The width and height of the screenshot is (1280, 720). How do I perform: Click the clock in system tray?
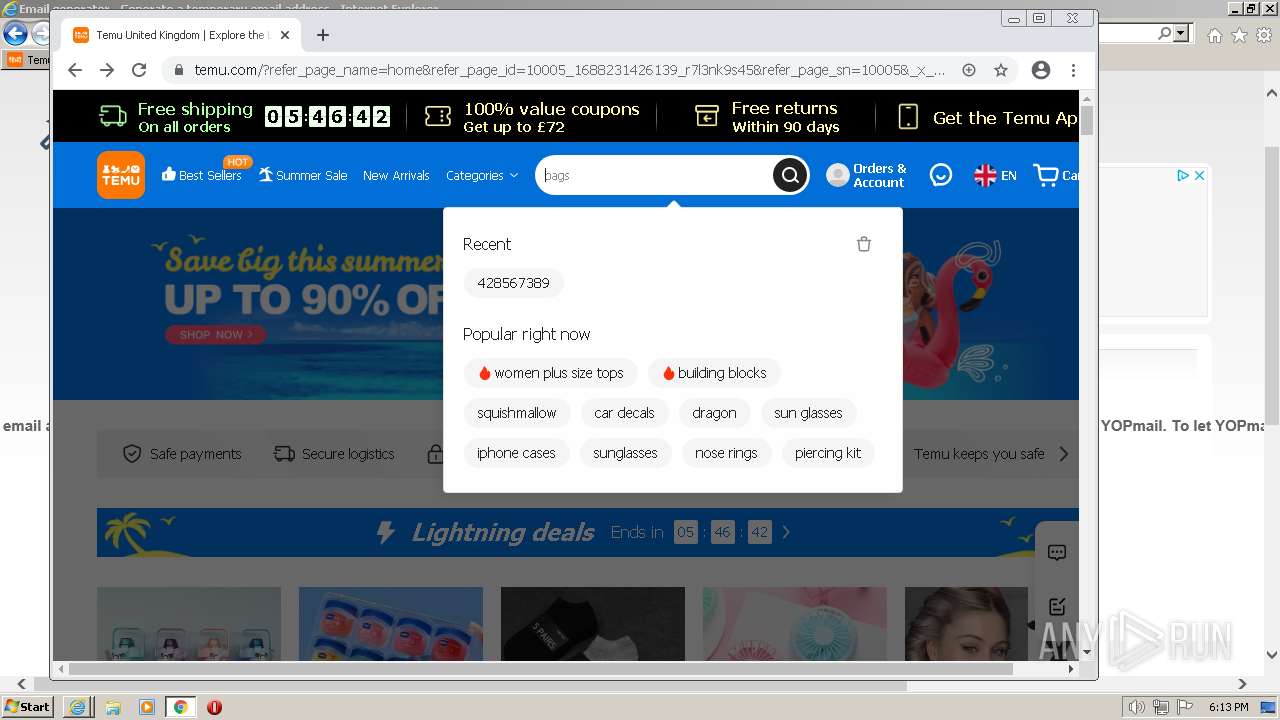(1228, 707)
